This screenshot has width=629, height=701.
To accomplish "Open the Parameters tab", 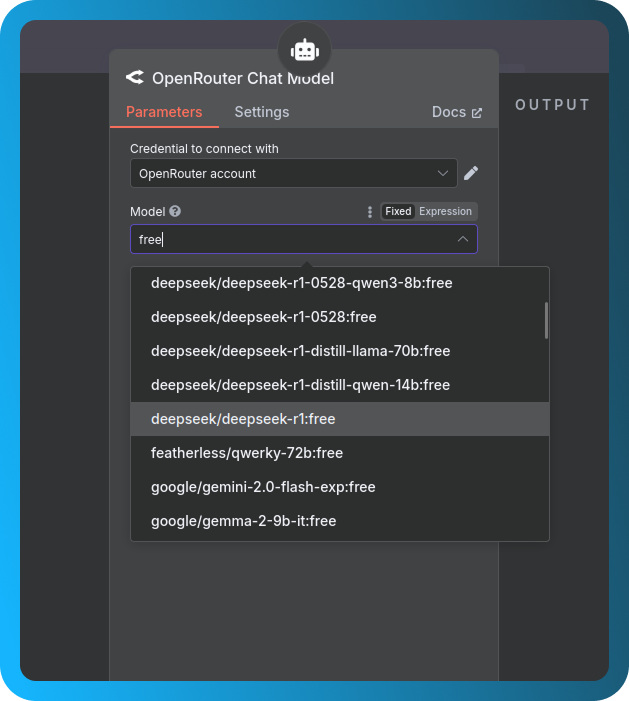I will (x=164, y=112).
